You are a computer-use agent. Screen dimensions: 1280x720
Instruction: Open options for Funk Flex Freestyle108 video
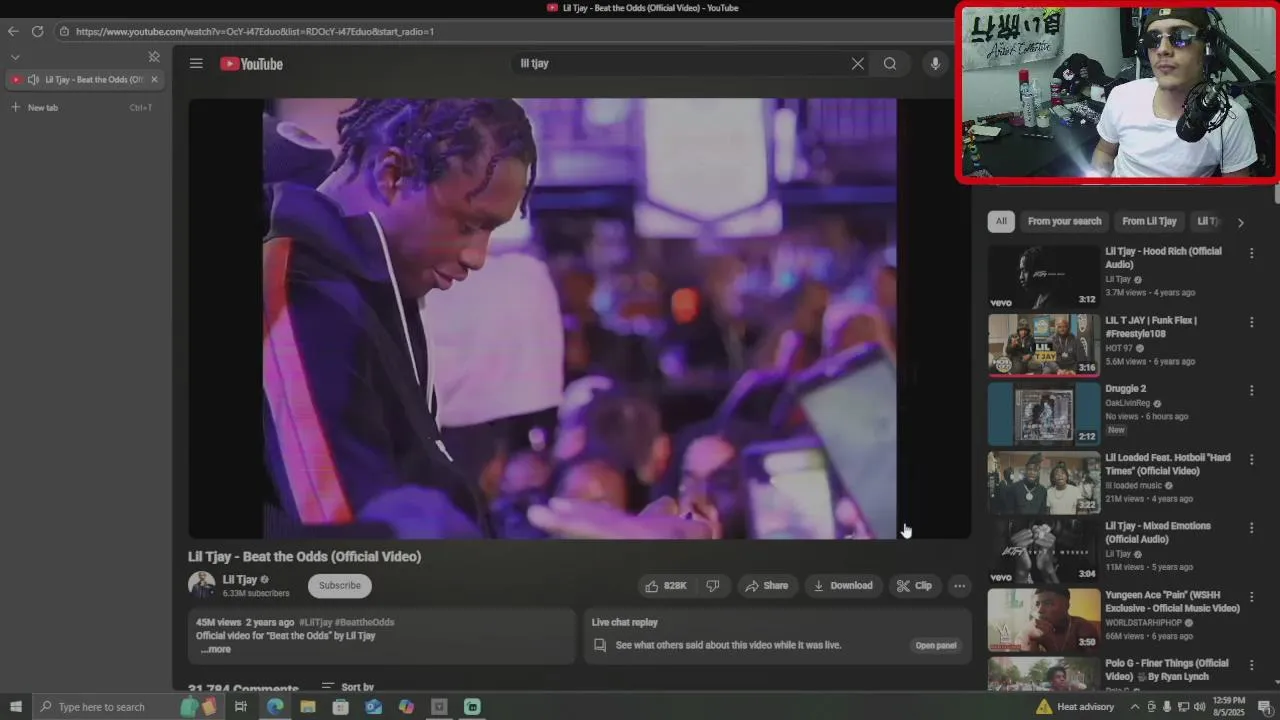pyautogui.click(x=1251, y=322)
